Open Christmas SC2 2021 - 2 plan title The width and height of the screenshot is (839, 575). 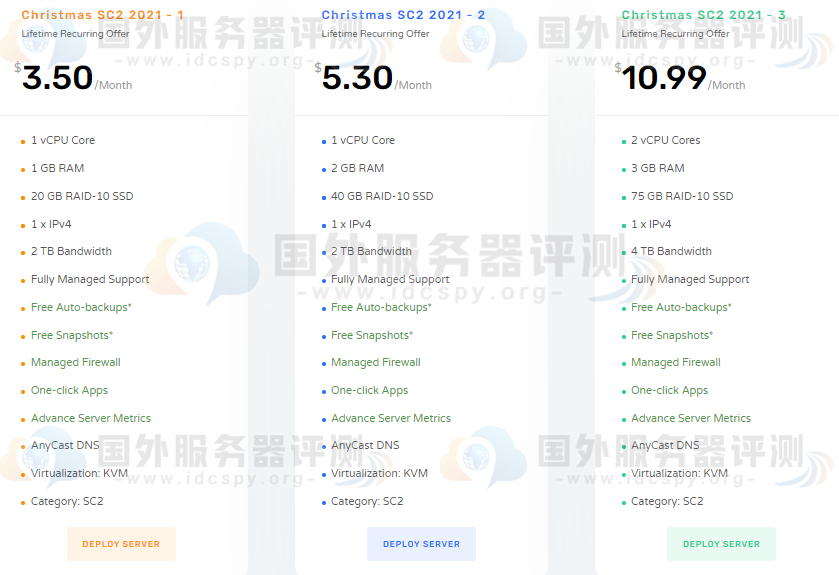(403, 15)
